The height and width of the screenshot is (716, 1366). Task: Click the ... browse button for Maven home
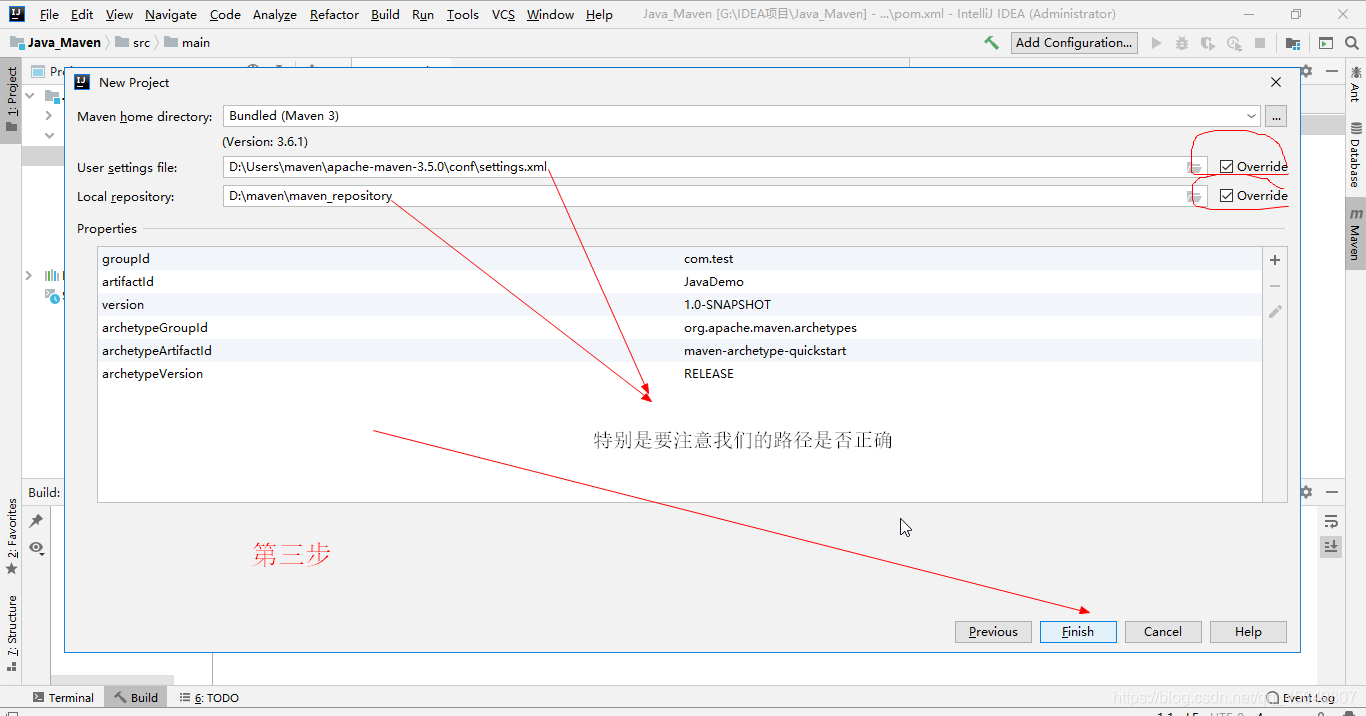[x=1275, y=116]
